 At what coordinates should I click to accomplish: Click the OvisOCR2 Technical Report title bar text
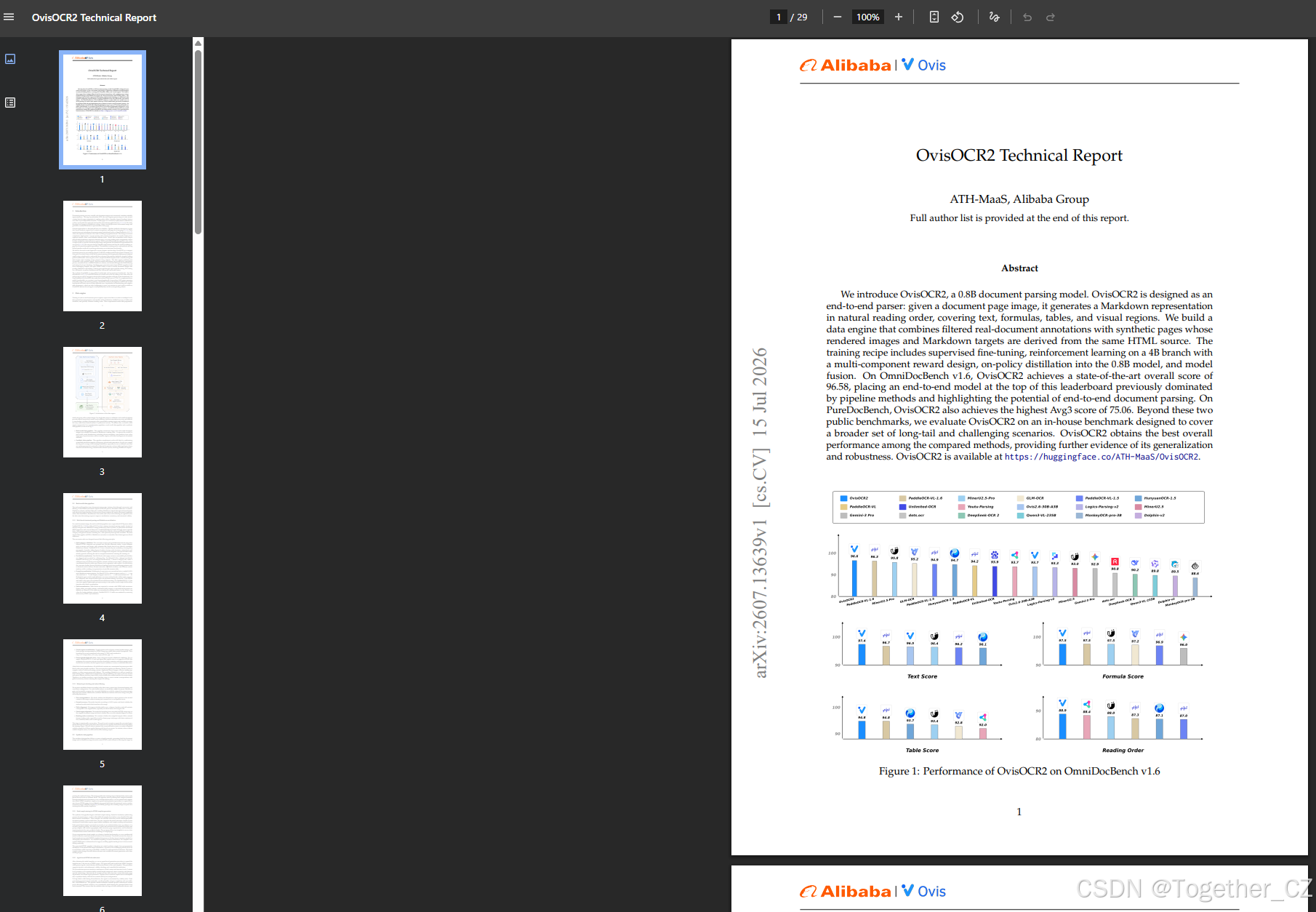click(94, 17)
